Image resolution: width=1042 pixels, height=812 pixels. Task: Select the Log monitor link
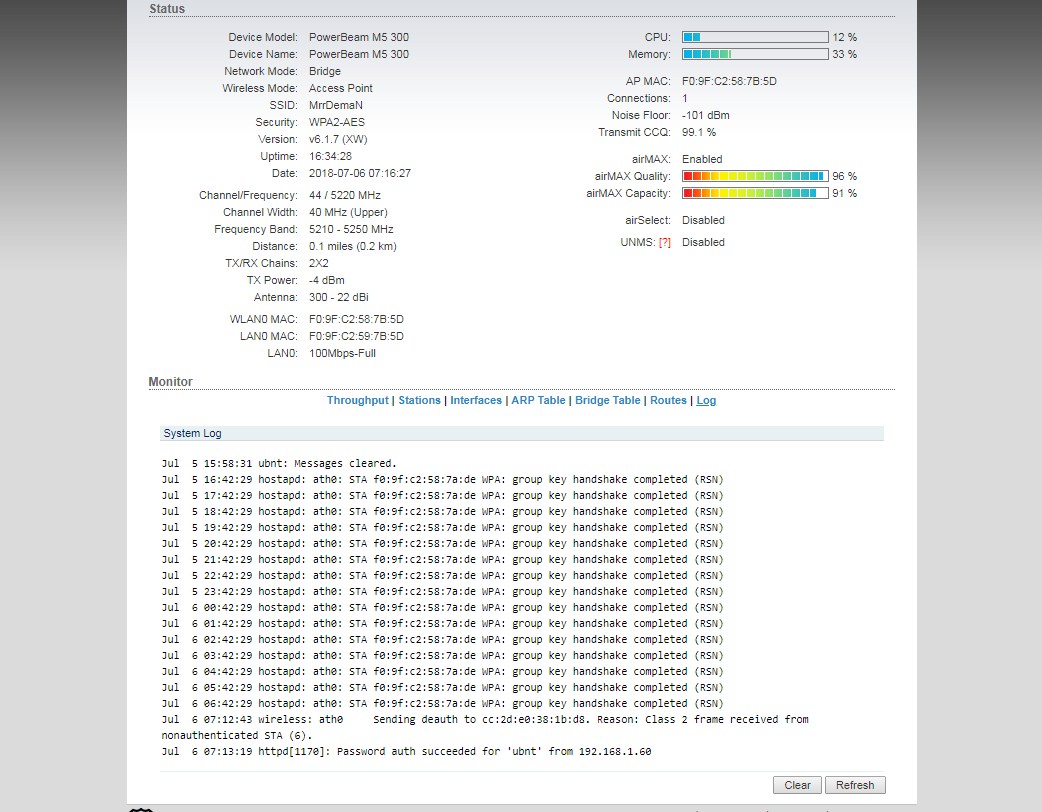click(x=706, y=400)
